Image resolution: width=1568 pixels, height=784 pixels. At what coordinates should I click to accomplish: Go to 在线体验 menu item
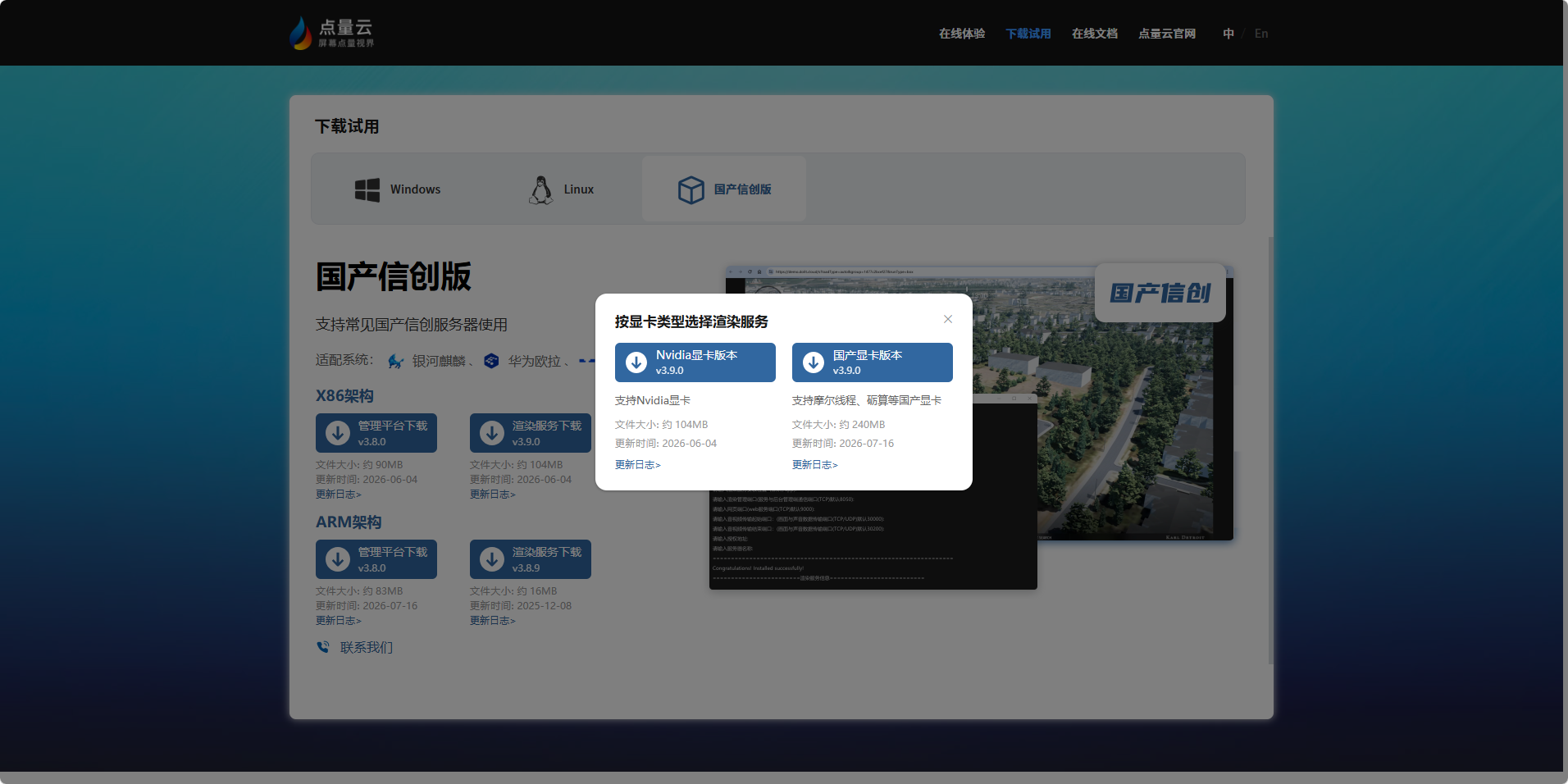[x=962, y=34]
